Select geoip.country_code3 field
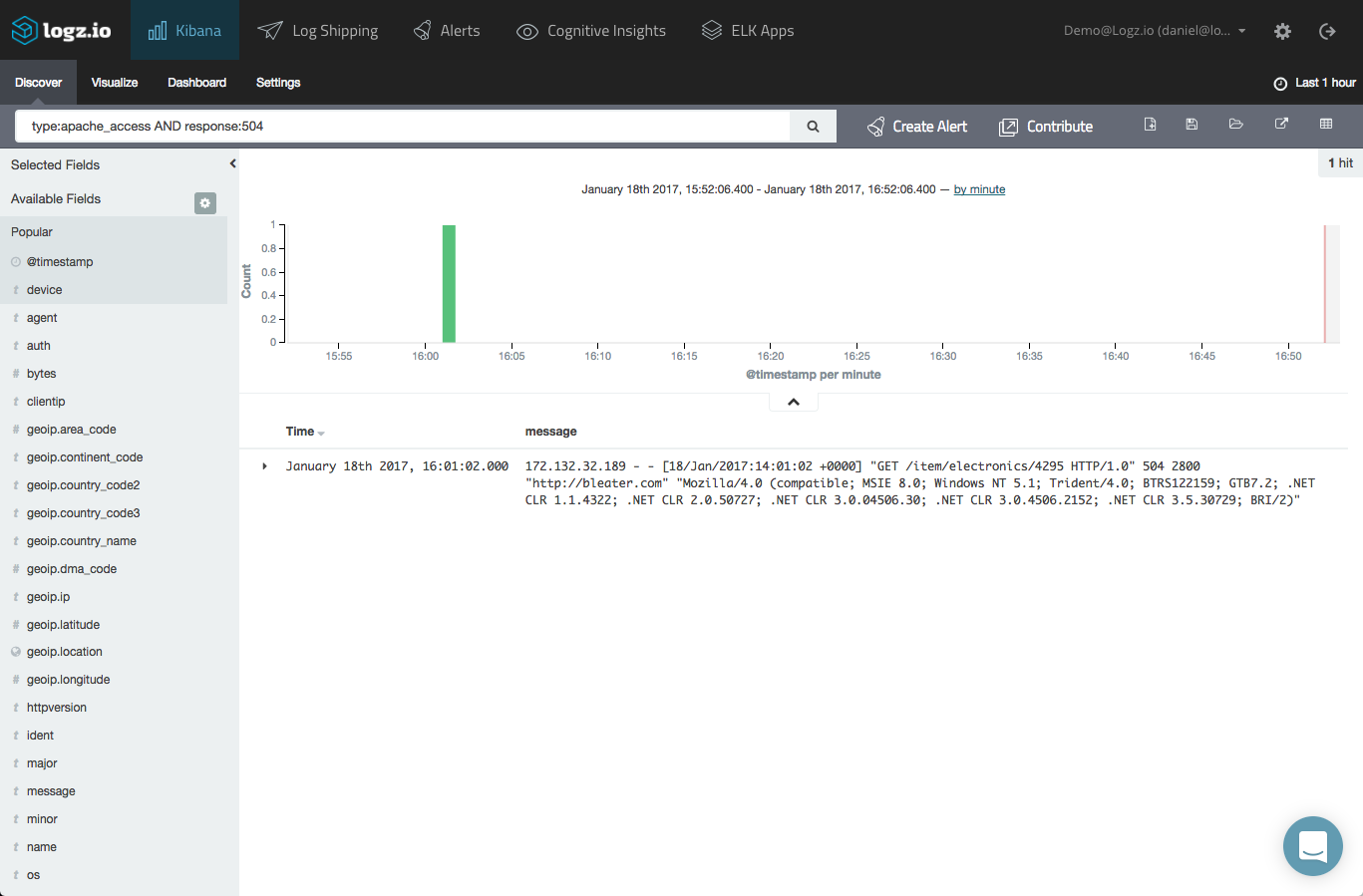 point(84,513)
